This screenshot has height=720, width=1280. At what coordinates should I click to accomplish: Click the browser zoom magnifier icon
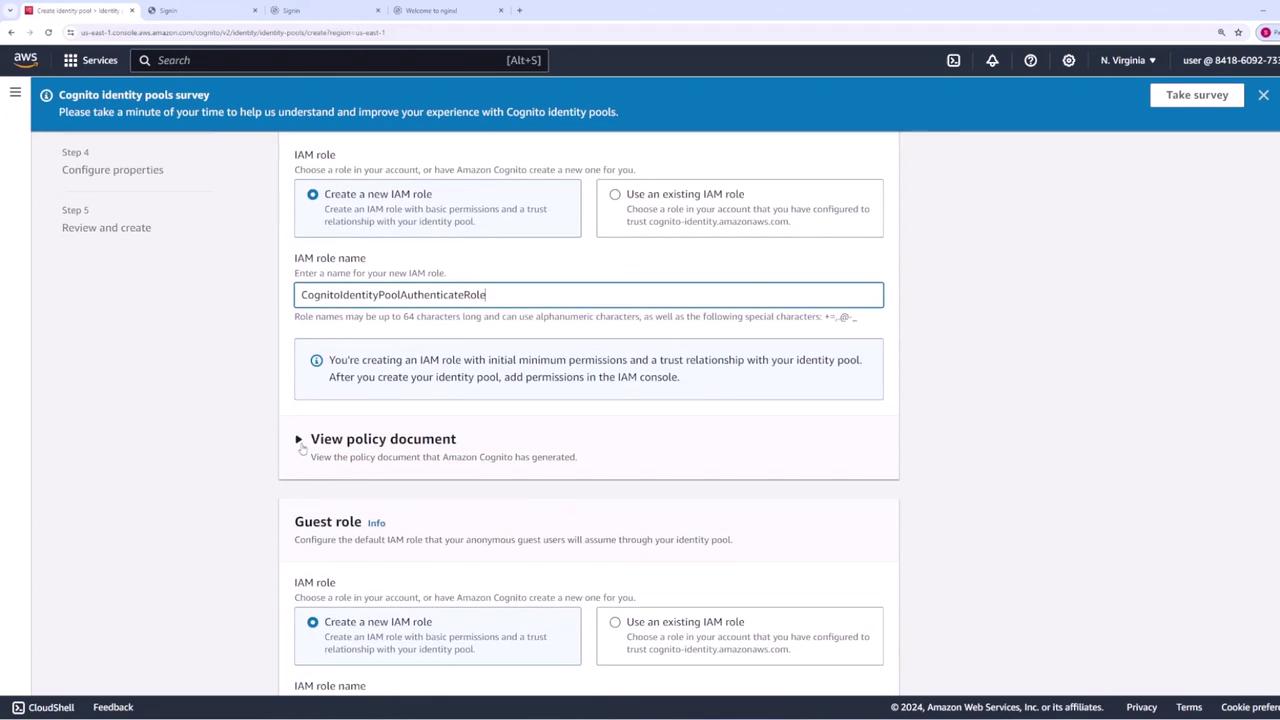coord(1221,32)
